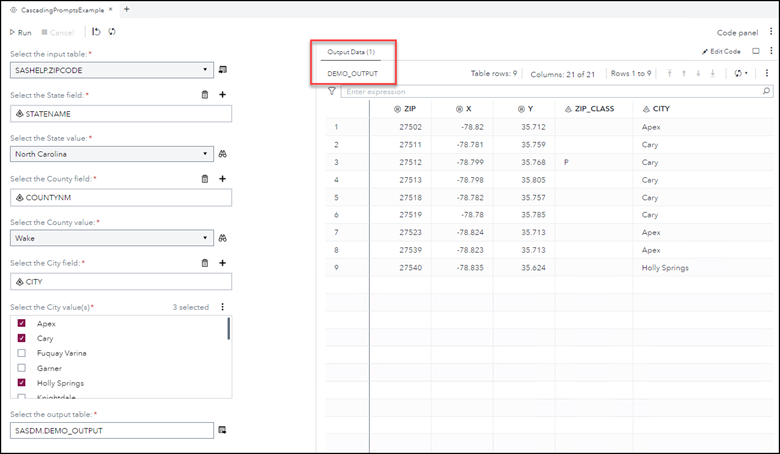Expand the SASHELP.ZIPCODE input table dropdown
The width and height of the screenshot is (780, 454).
click(x=205, y=70)
